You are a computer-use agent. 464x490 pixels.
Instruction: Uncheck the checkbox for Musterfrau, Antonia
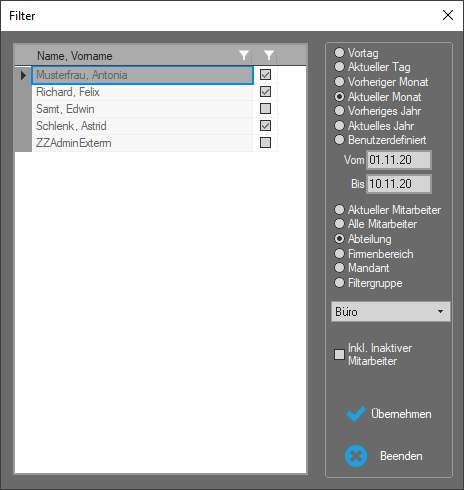pos(265,75)
